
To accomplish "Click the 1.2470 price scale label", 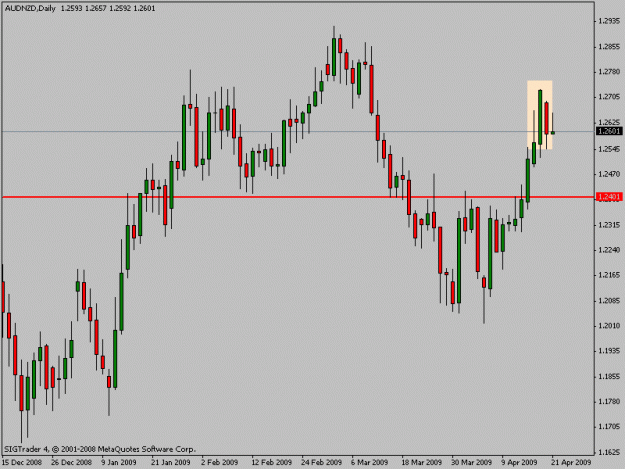I will [x=610, y=174].
